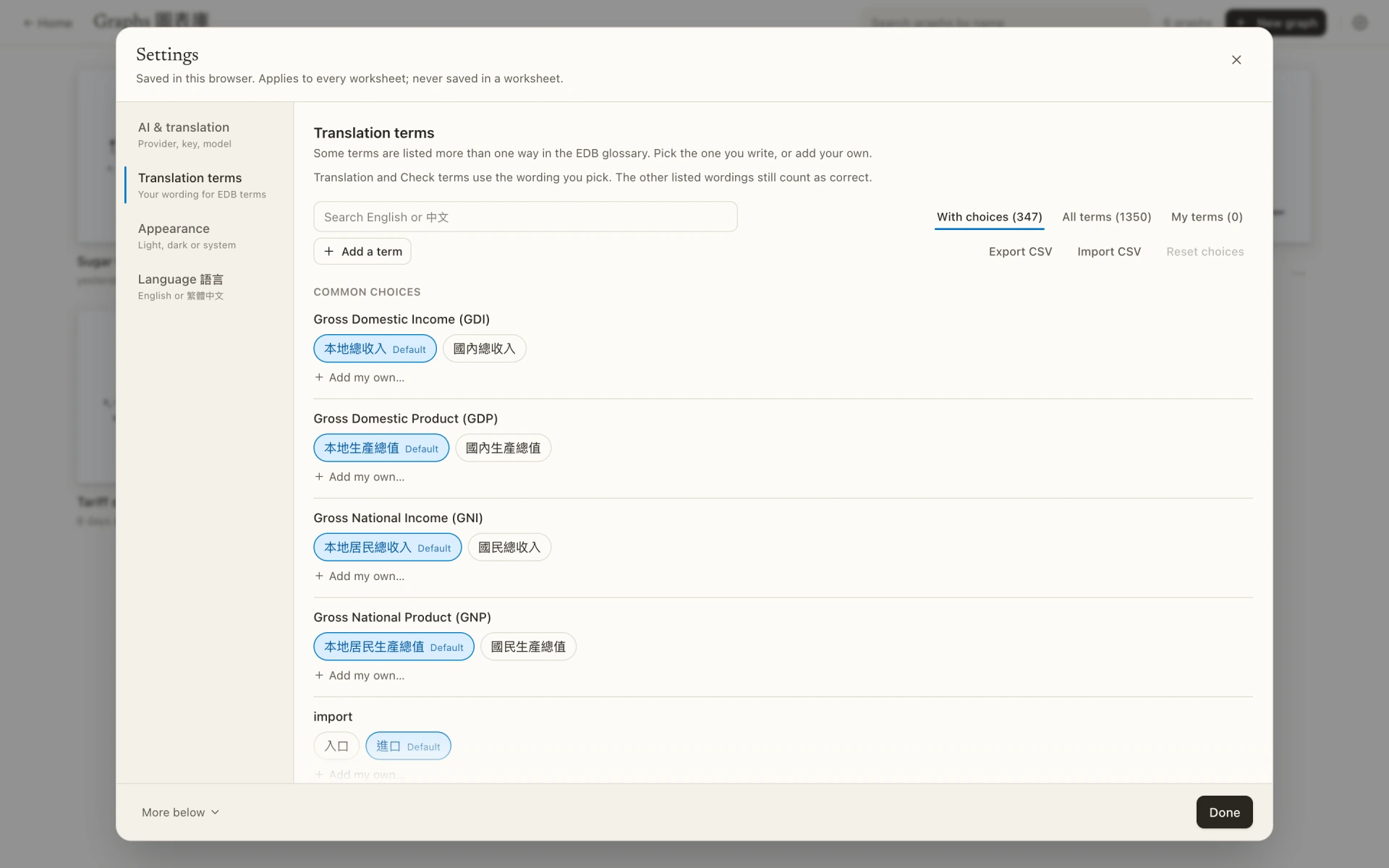Click Add my own under Gross National Income
The height and width of the screenshot is (868, 1389).
pos(360,576)
